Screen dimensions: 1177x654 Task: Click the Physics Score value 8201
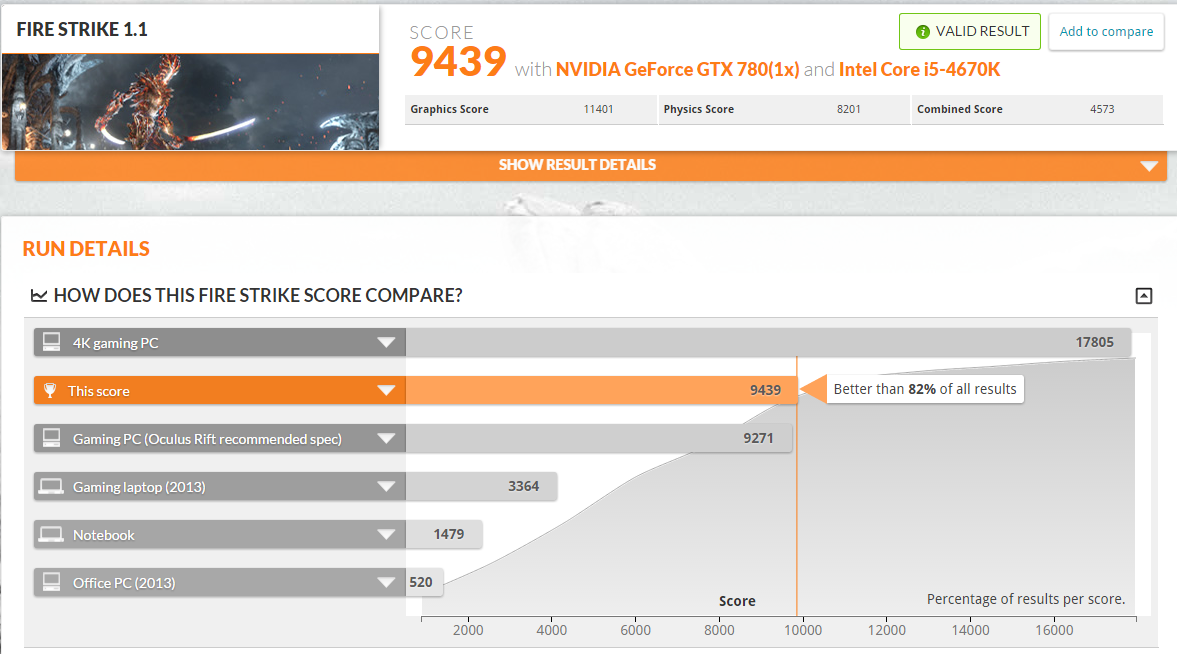tap(848, 109)
